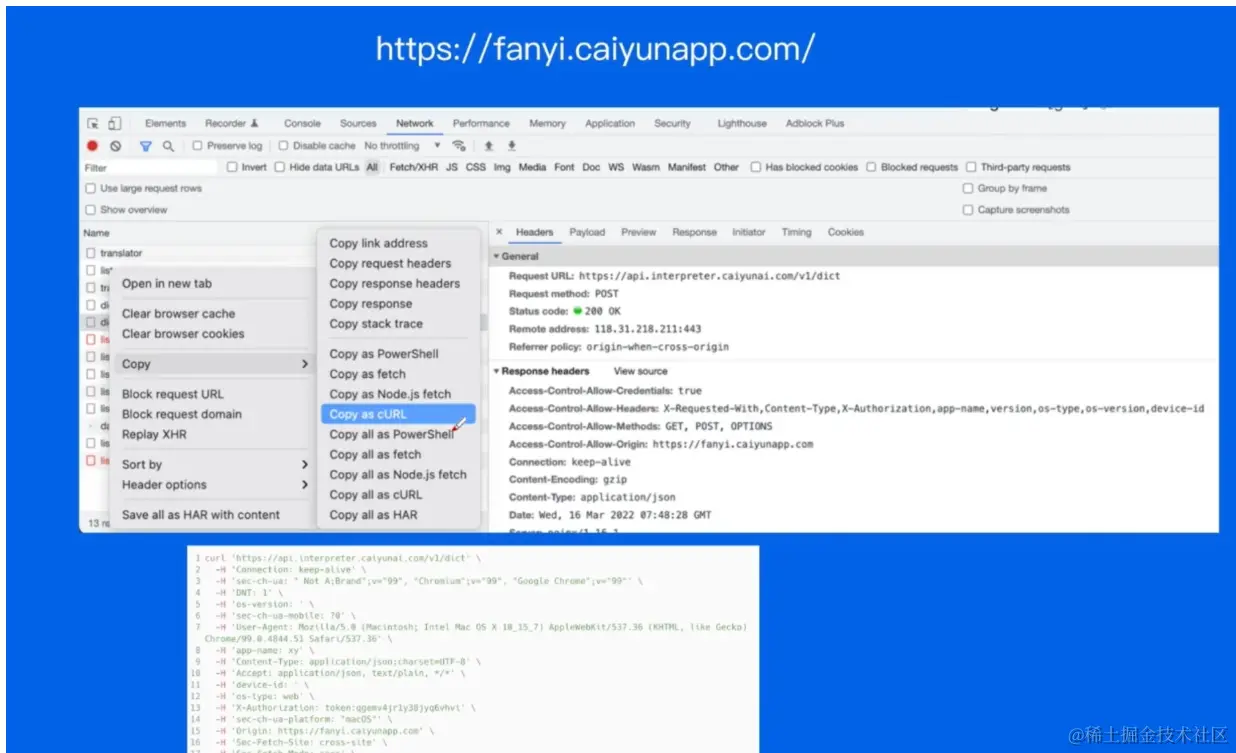Stop recording with the red record button

(x=93, y=146)
